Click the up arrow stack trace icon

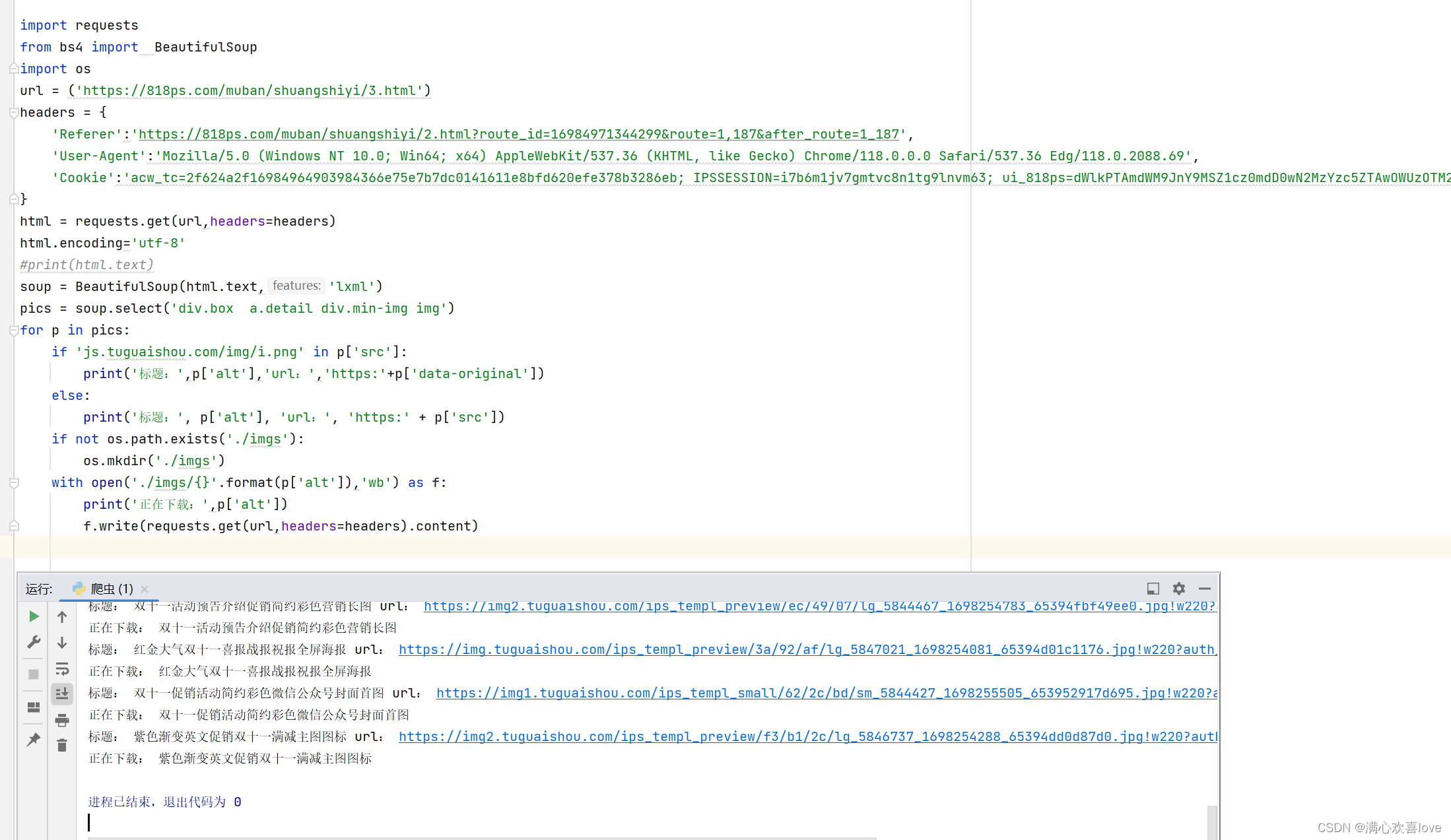[x=62, y=617]
